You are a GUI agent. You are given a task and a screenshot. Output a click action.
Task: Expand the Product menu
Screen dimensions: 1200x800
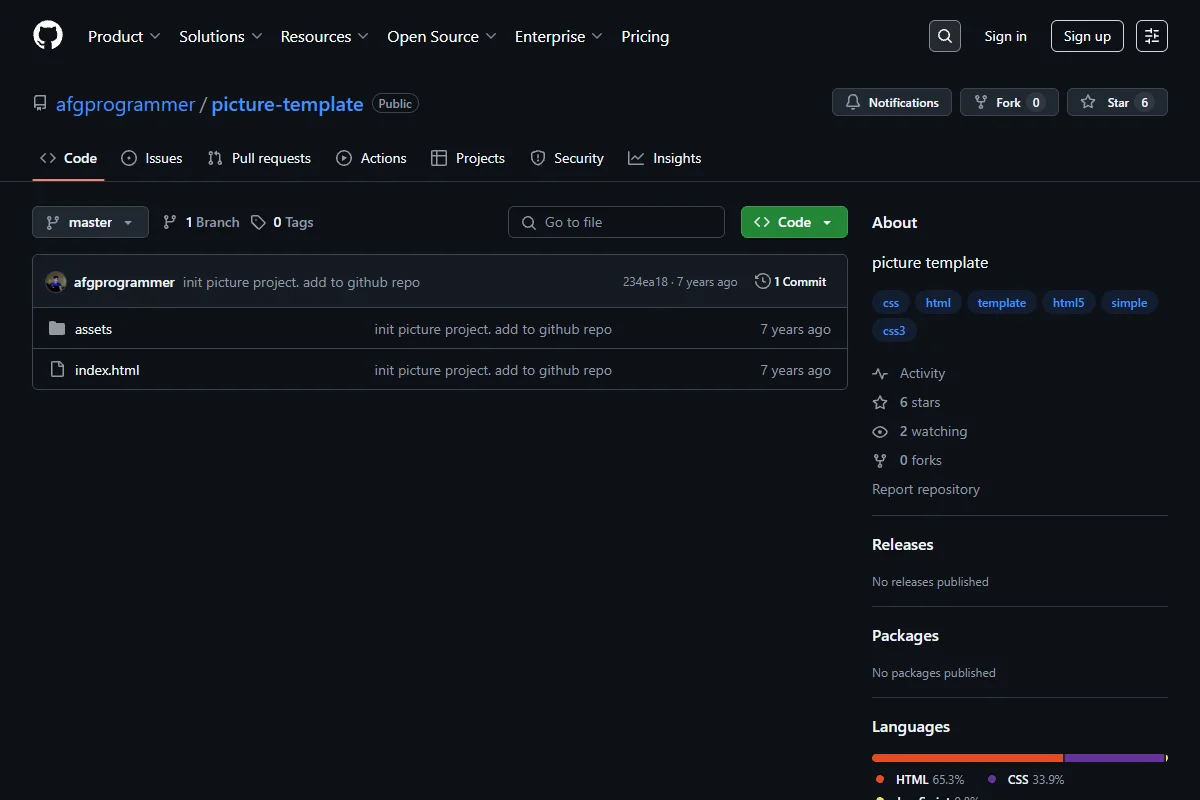[124, 36]
